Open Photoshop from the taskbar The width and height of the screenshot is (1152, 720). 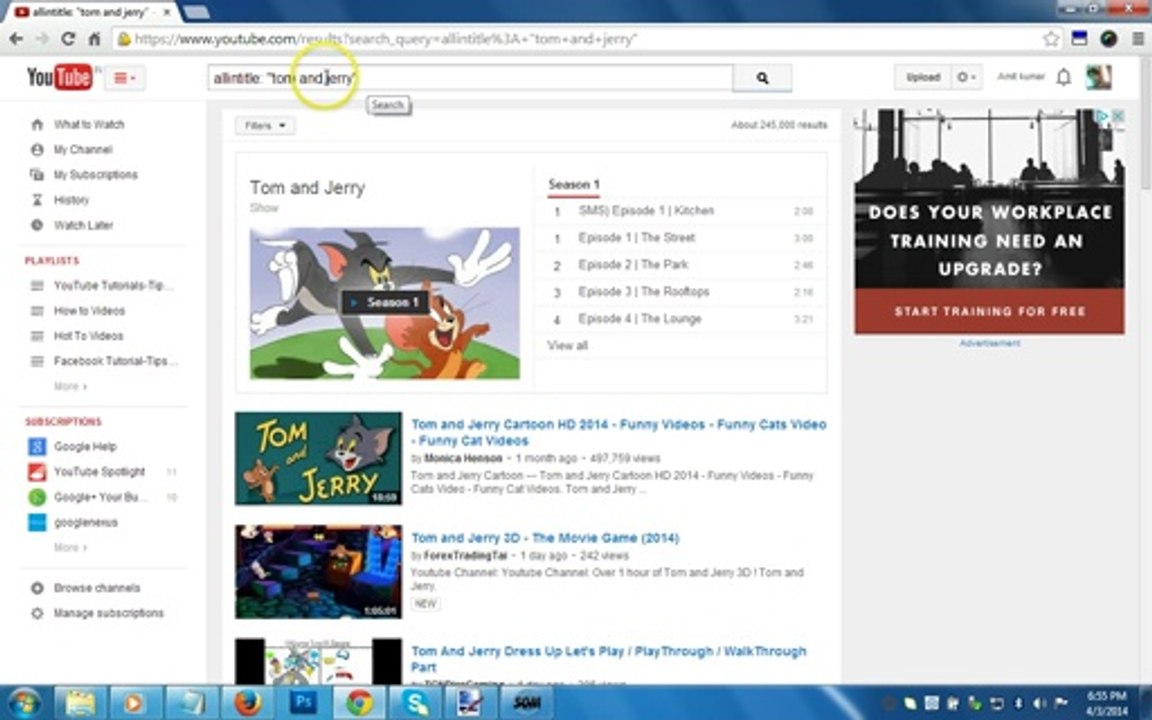(303, 703)
